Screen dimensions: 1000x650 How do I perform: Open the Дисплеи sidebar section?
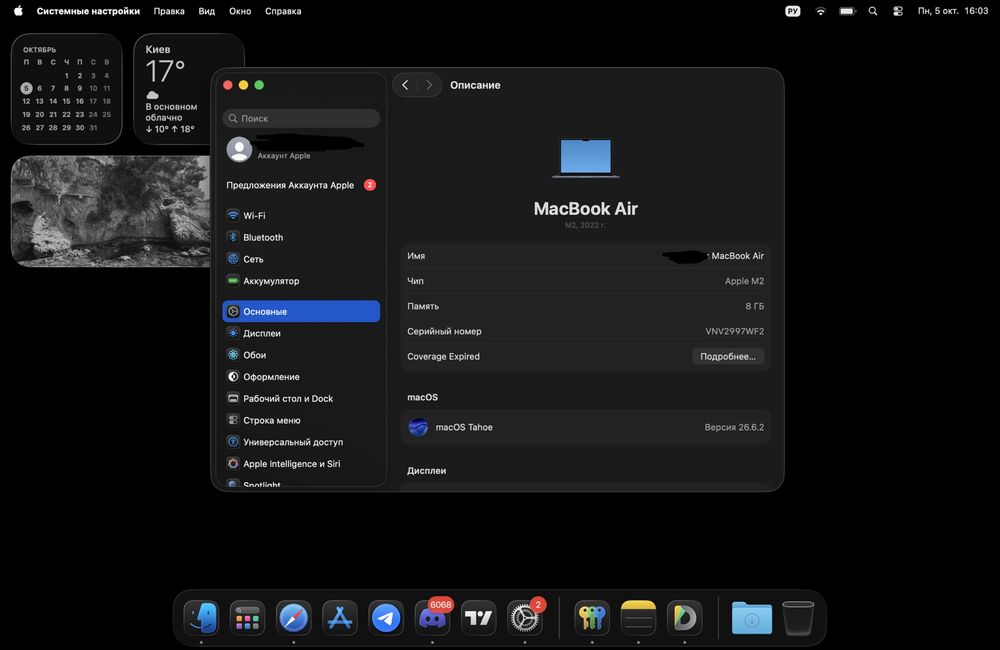[x=301, y=333]
